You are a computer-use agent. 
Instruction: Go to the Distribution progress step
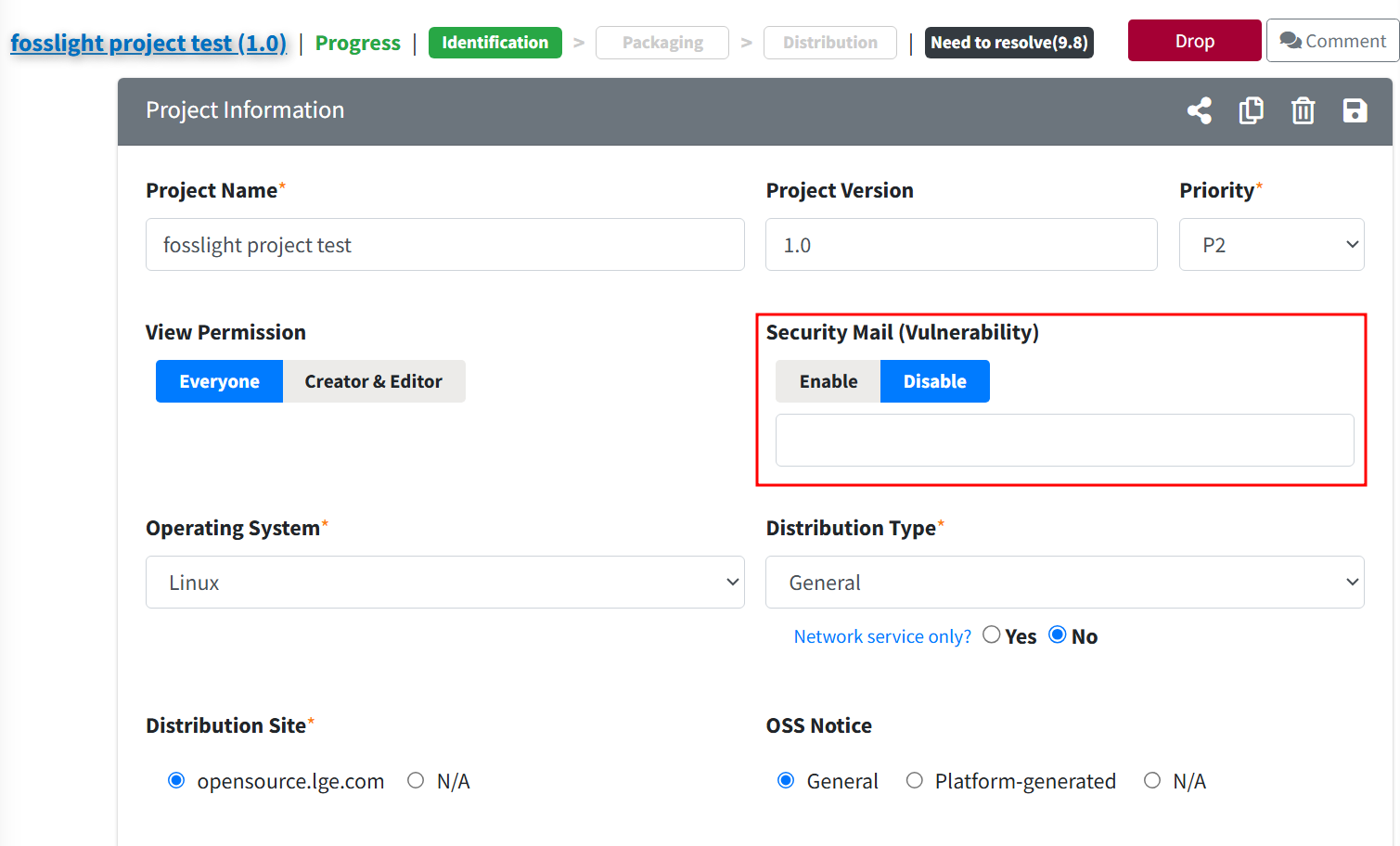pyautogui.click(x=829, y=43)
